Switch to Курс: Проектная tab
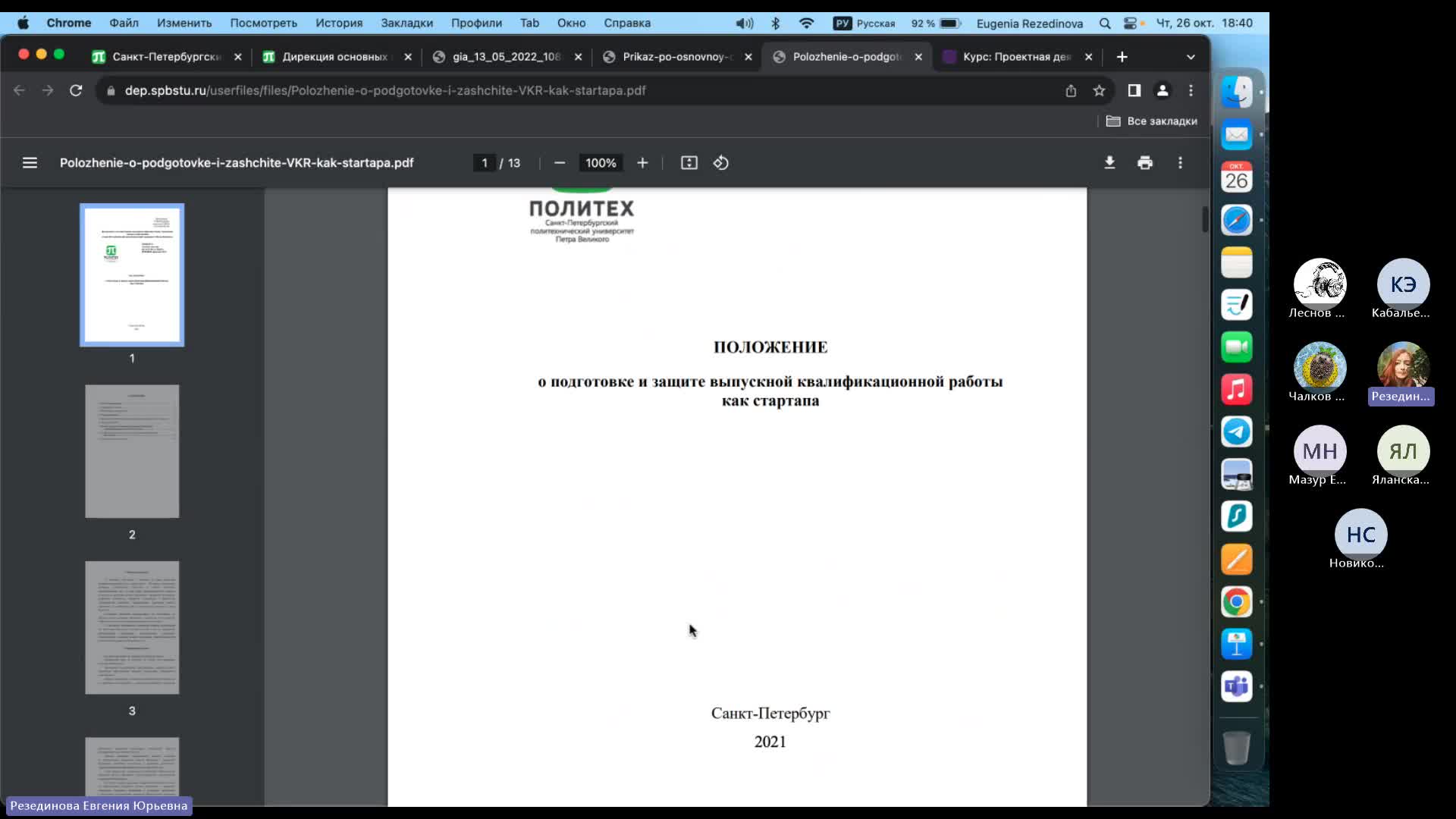 pos(1016,57)
